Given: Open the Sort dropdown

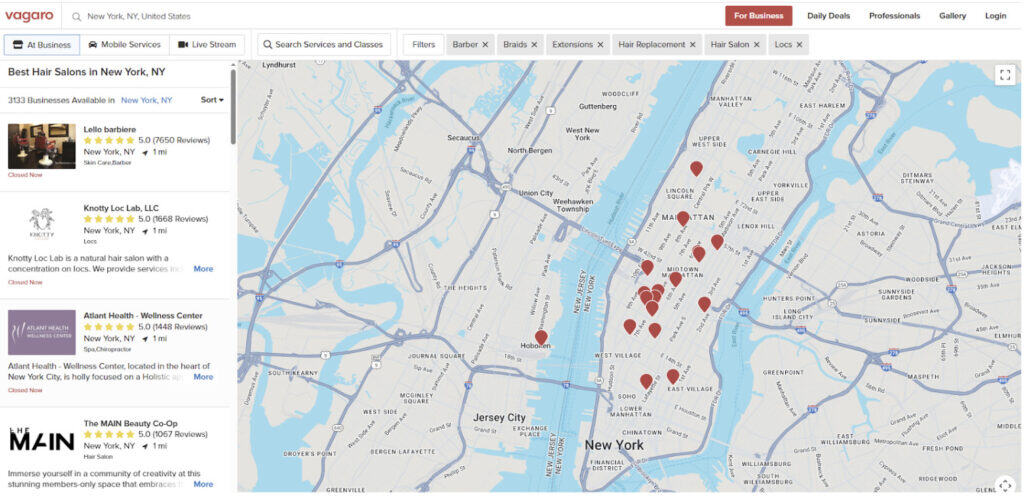Looking at the screenshot, I should tap(212, 100).
